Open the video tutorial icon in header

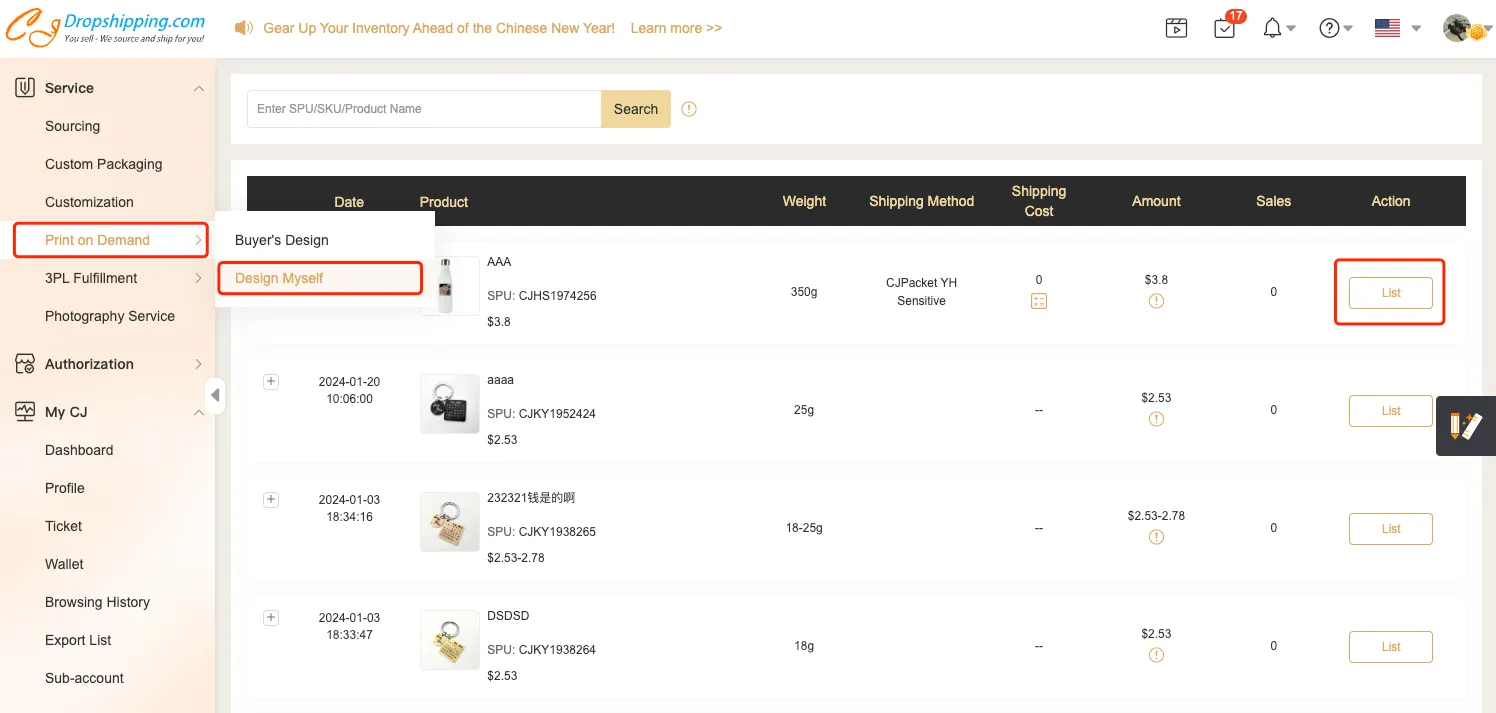[1176, 28]
